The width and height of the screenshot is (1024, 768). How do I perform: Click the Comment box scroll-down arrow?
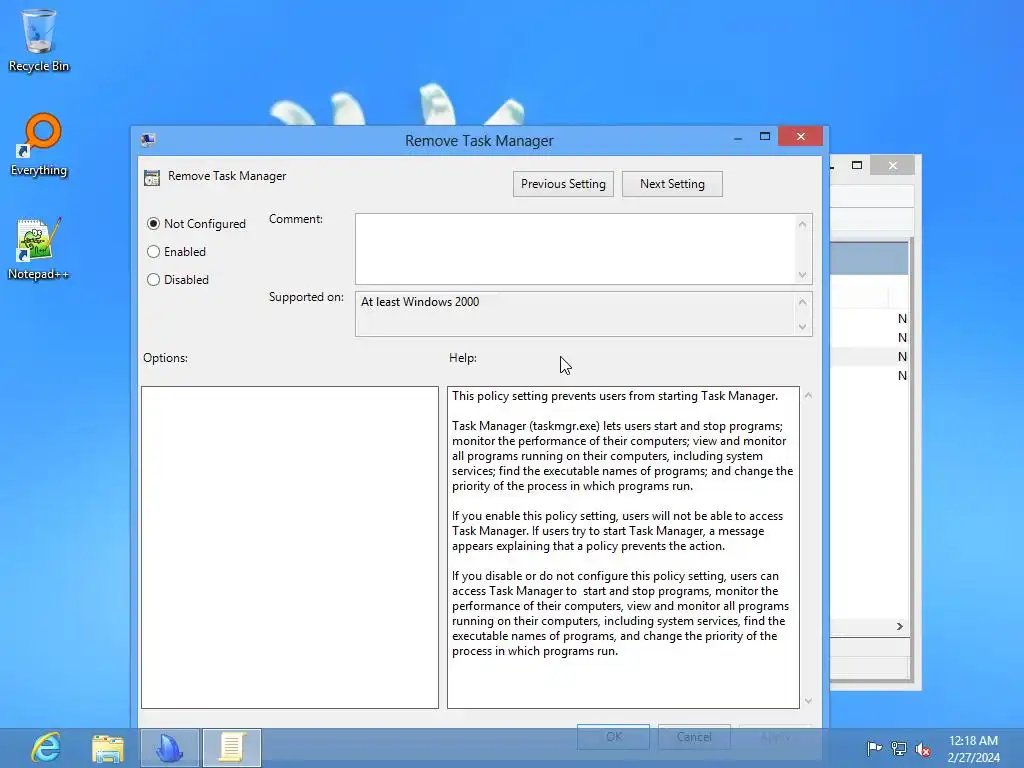(803, 274)
